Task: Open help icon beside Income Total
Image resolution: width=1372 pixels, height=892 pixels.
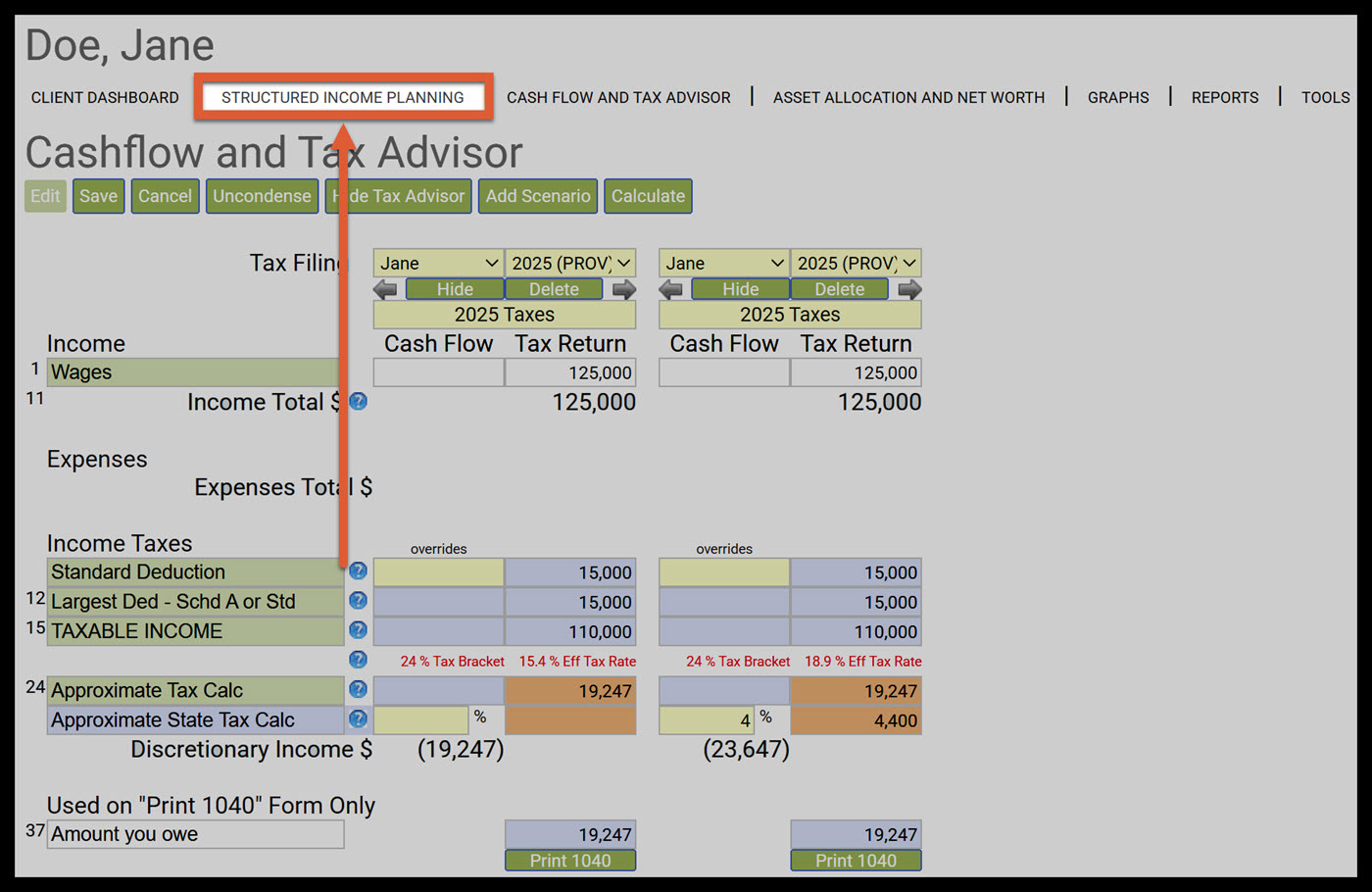Action: (x=359, y=401)
